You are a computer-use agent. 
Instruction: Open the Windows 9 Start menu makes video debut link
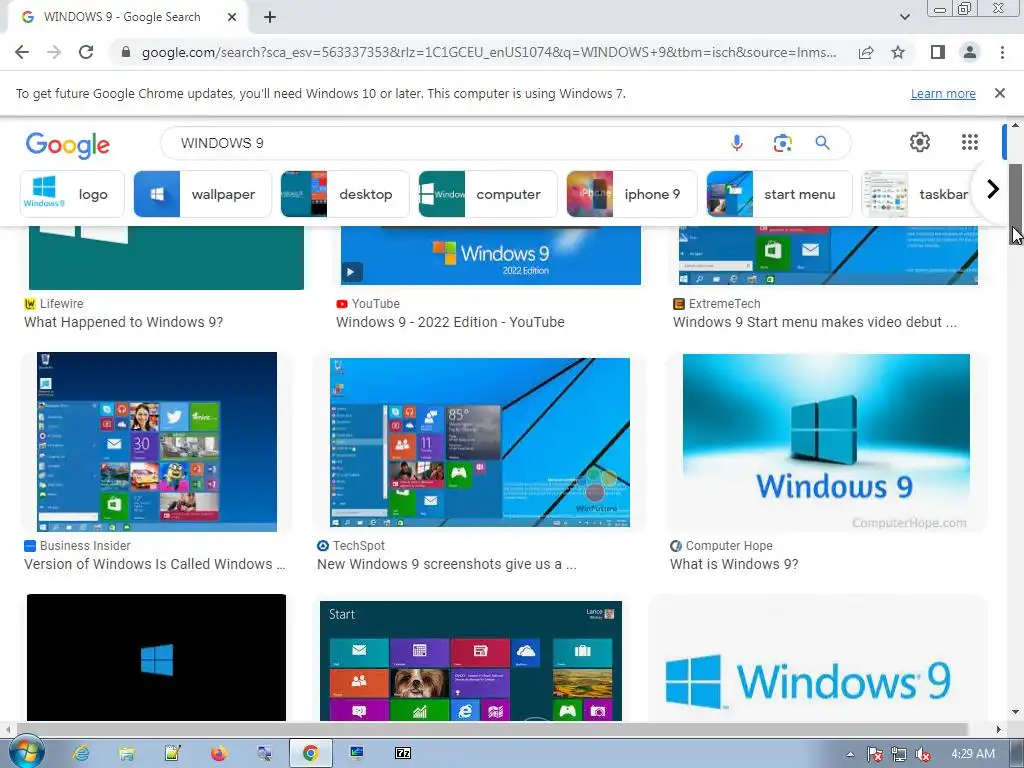[814, 322]
